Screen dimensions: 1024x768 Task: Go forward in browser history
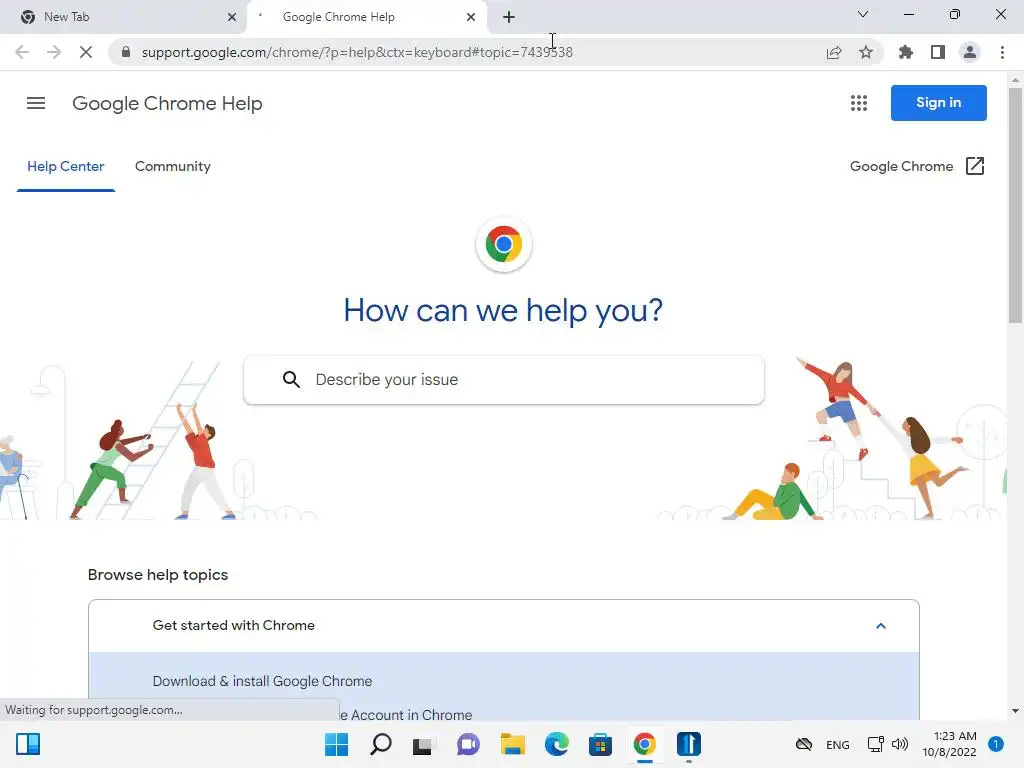click(54, 52)
